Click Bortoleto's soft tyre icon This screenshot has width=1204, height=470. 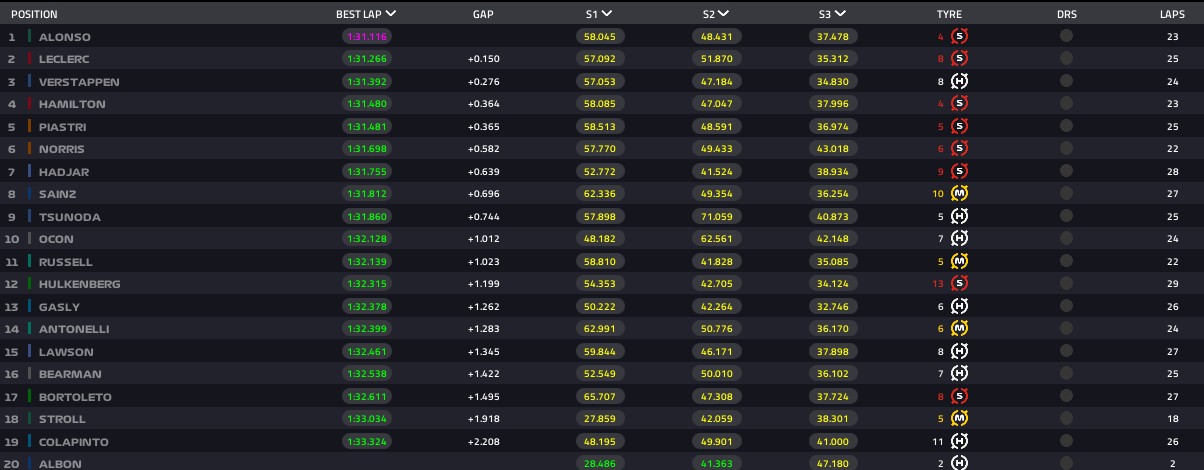(959, 397)
